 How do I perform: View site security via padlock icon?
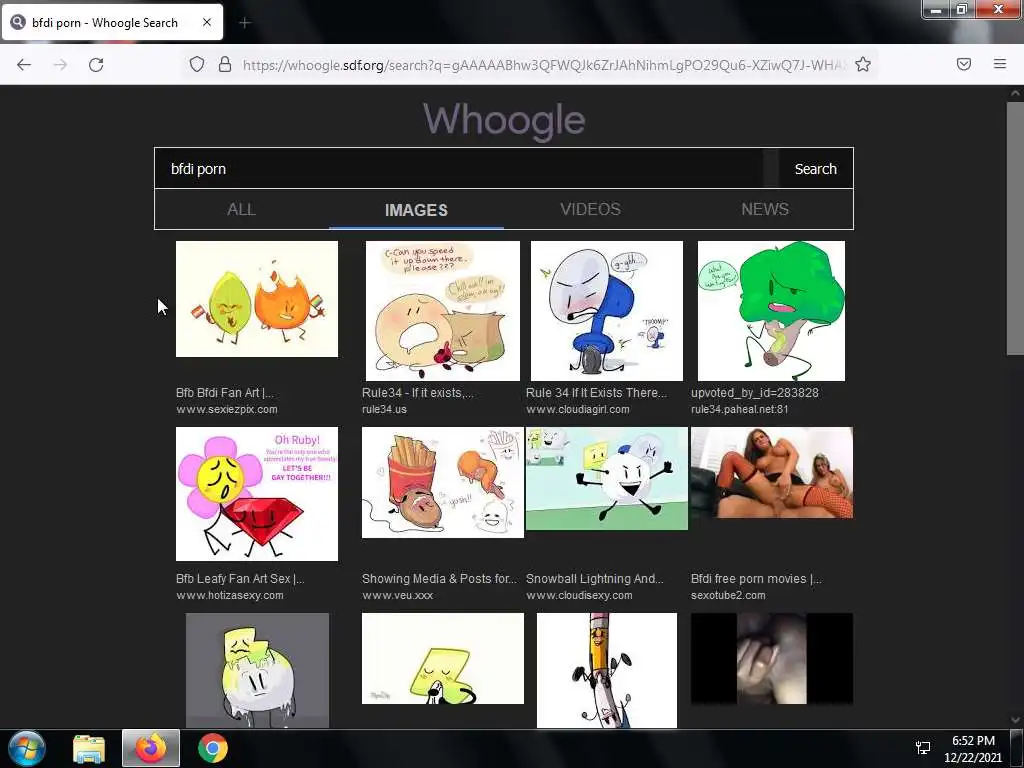[225, 64]
